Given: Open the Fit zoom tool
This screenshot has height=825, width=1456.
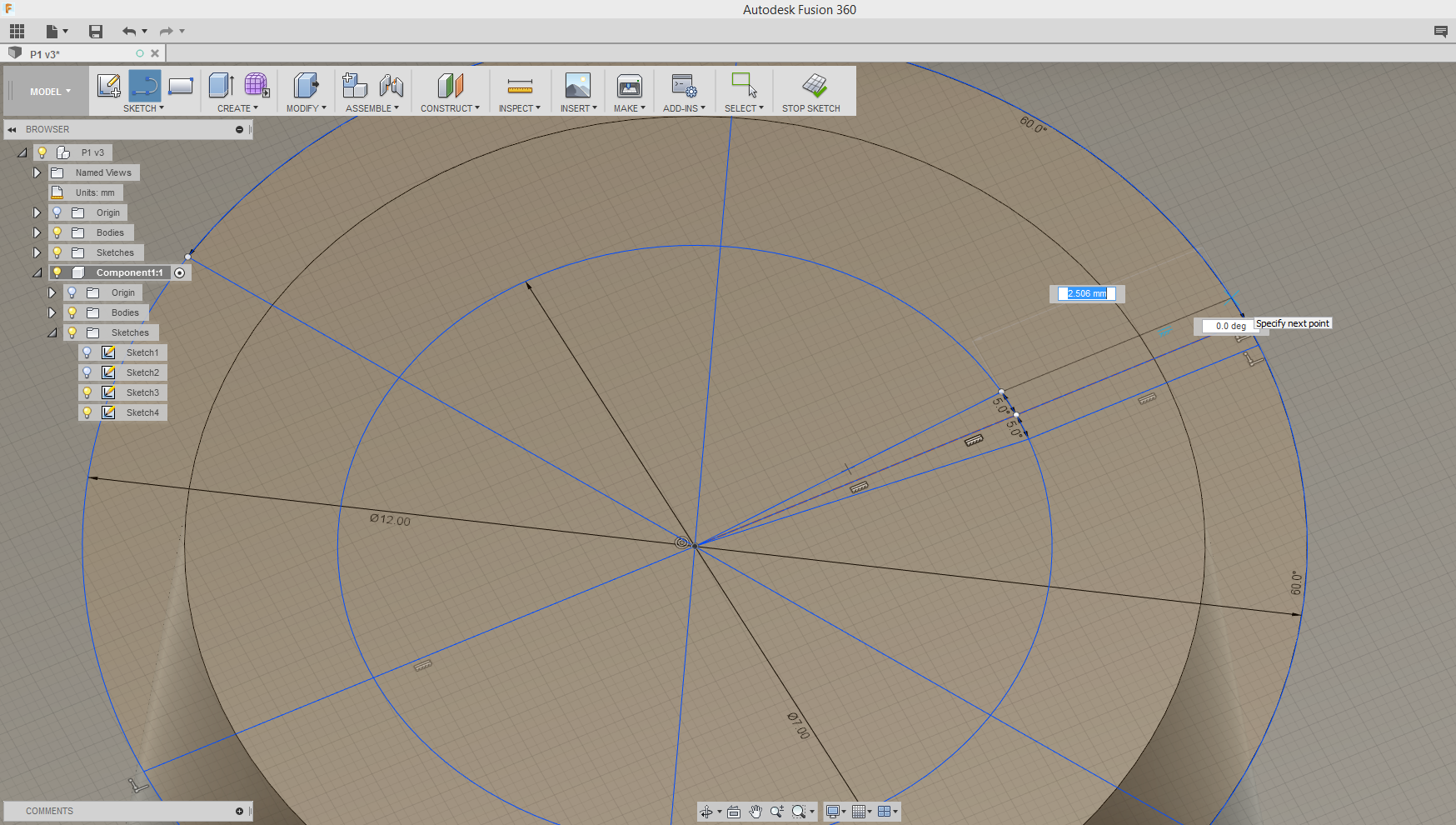Looking at the screenshot, I should [800, 812].
